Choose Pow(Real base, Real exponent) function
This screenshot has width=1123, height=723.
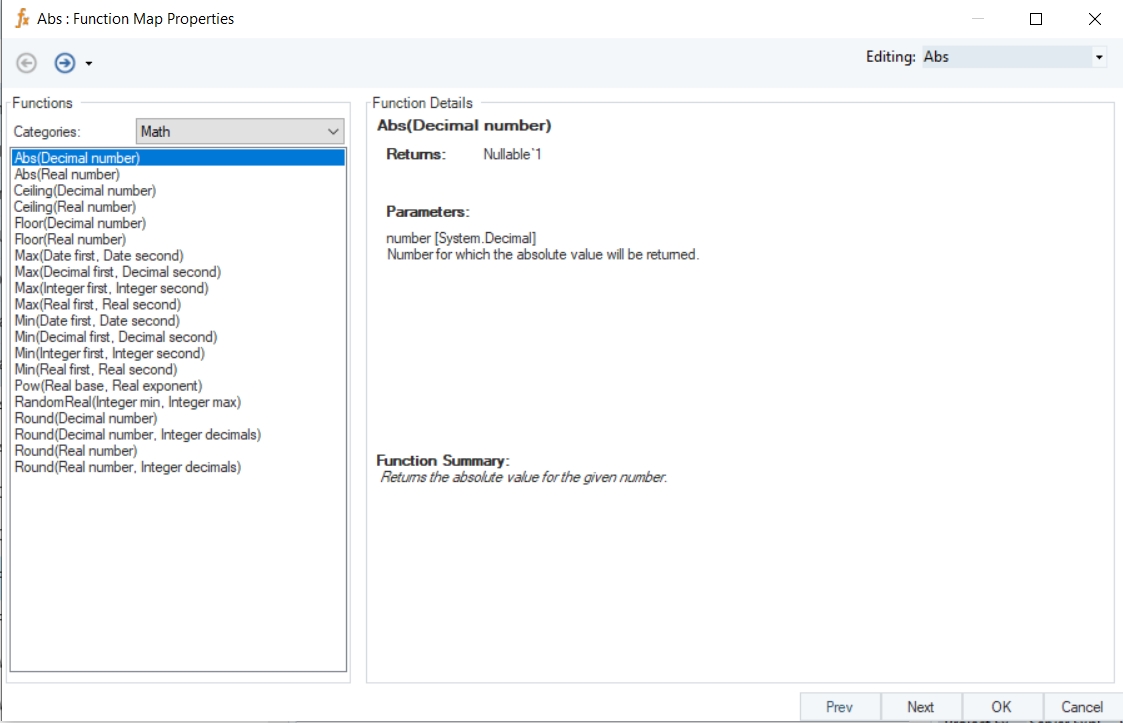(x=108, y=386)
